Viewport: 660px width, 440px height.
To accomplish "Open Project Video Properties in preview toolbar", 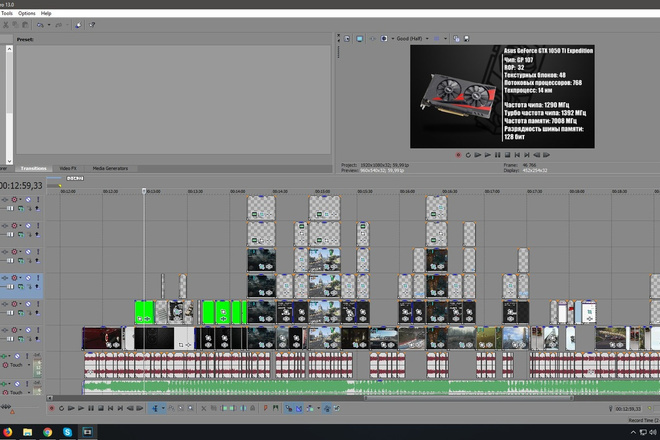I will (x=347, y=38).
